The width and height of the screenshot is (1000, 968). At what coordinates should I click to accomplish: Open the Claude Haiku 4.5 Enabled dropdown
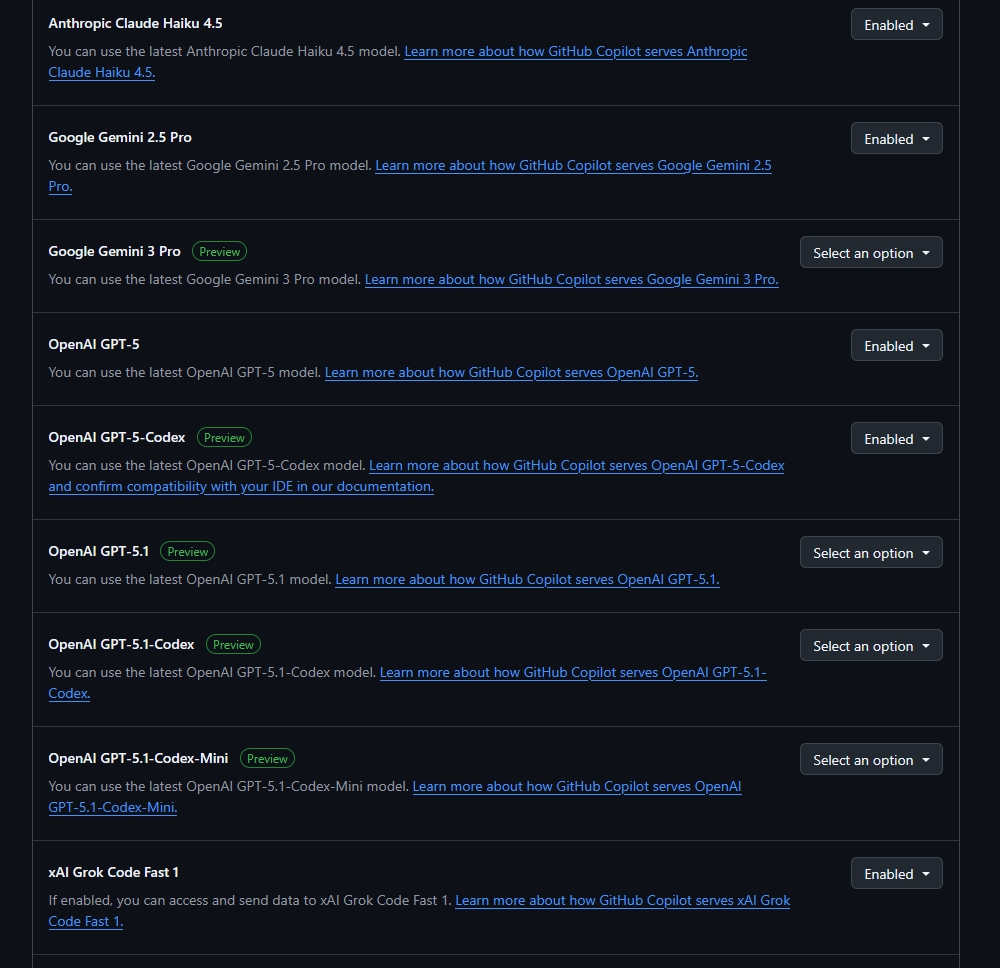coord(896,25)
